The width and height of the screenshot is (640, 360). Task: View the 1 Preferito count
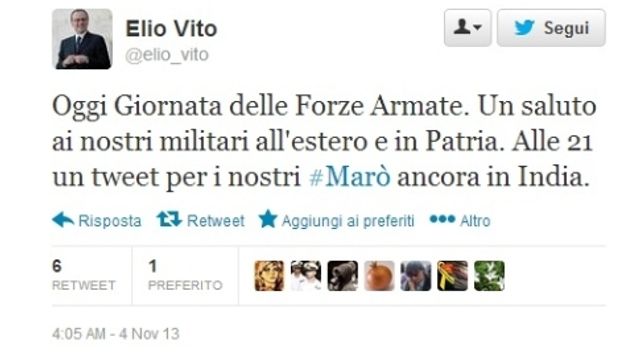(185, 276)
